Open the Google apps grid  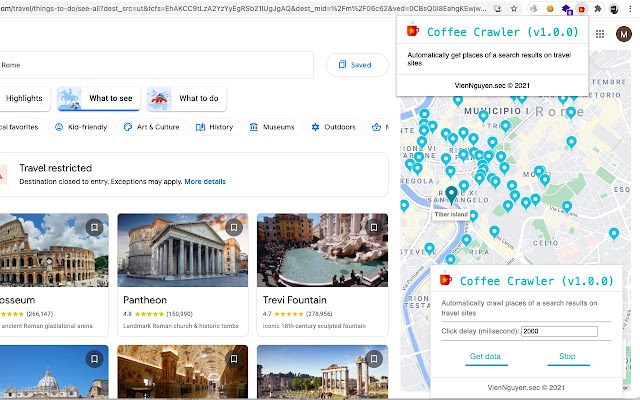tap(600, 34)
